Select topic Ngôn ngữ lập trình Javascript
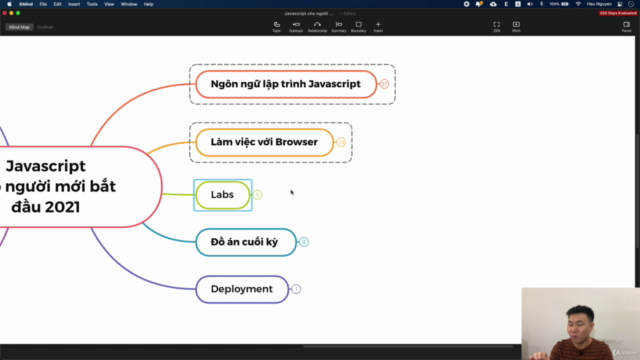This screenshot has width=640, height=360. point(286,84)
